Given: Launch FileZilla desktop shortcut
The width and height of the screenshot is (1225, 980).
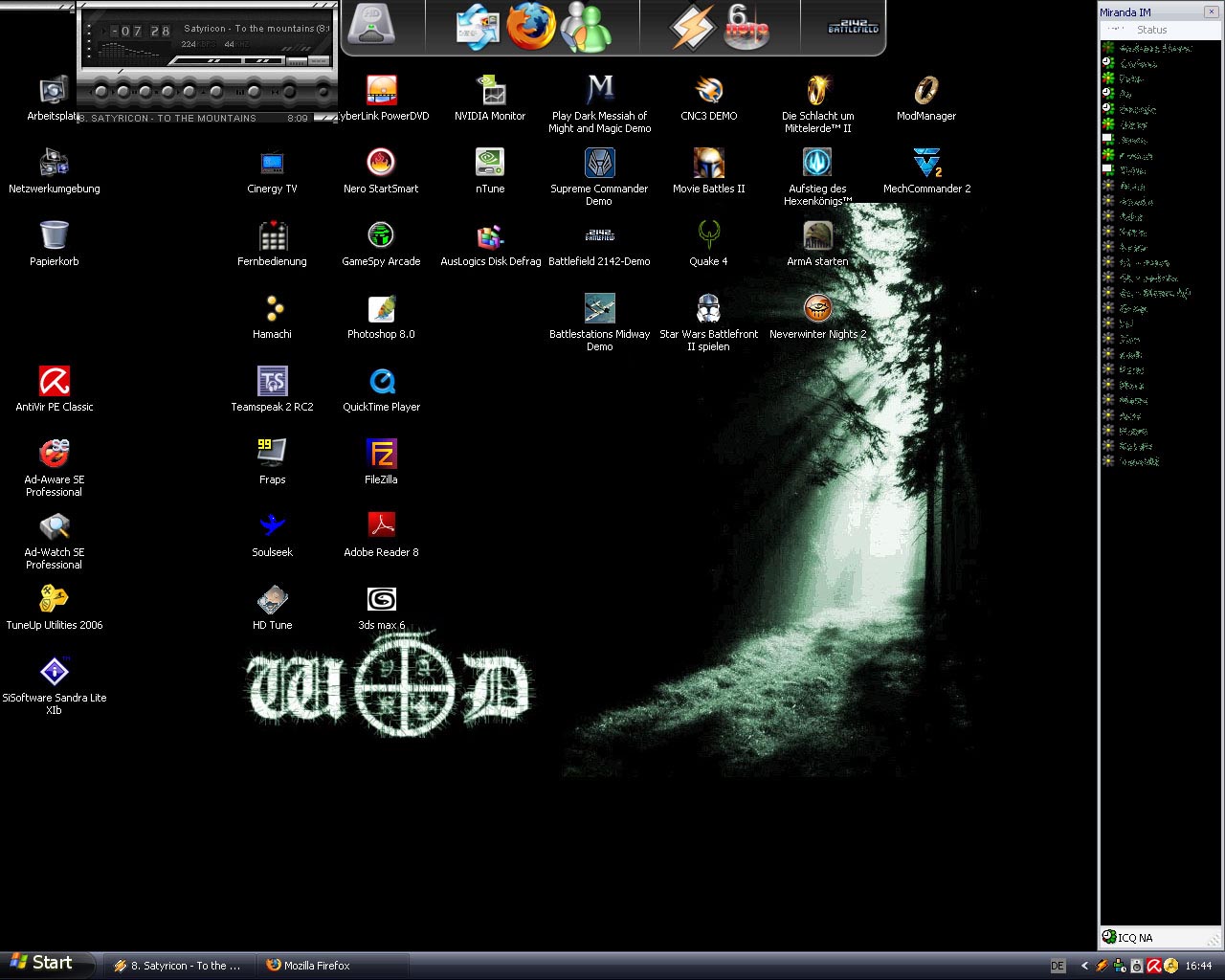Looking at the screenshot, I should click(381, 461).
